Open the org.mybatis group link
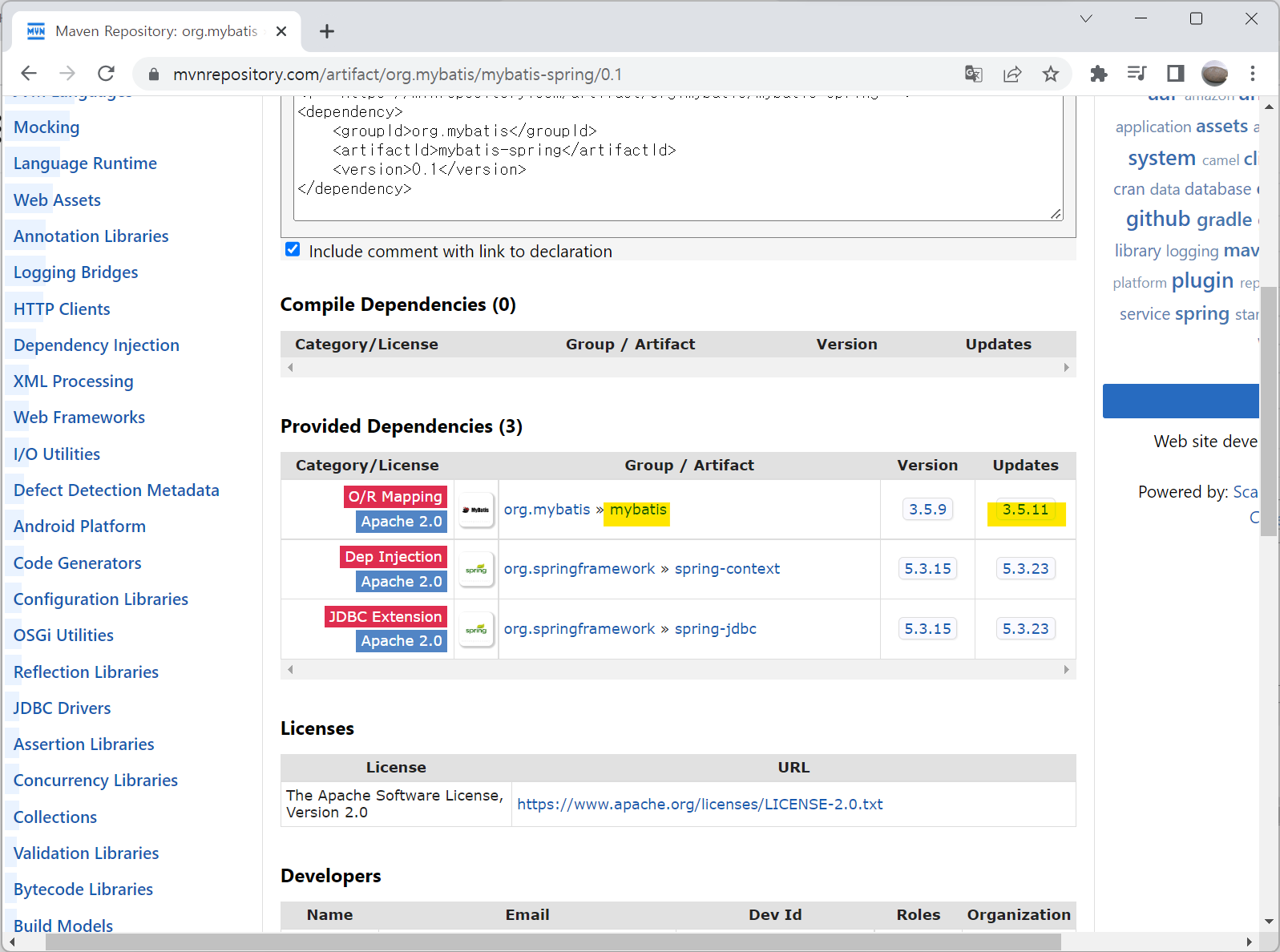The image size is (1280, 952). click(547, 510)
